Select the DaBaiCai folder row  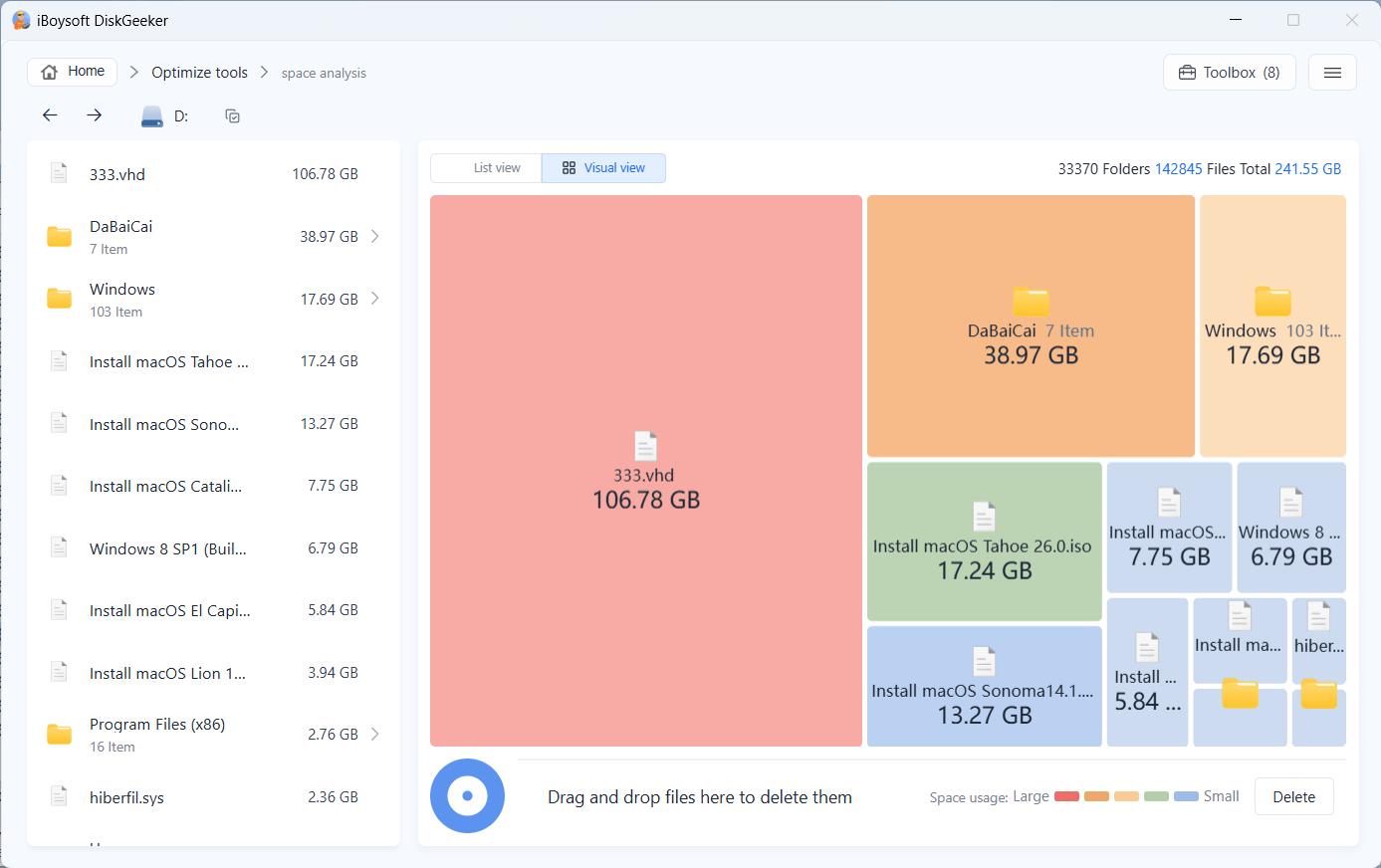(213, 237)
